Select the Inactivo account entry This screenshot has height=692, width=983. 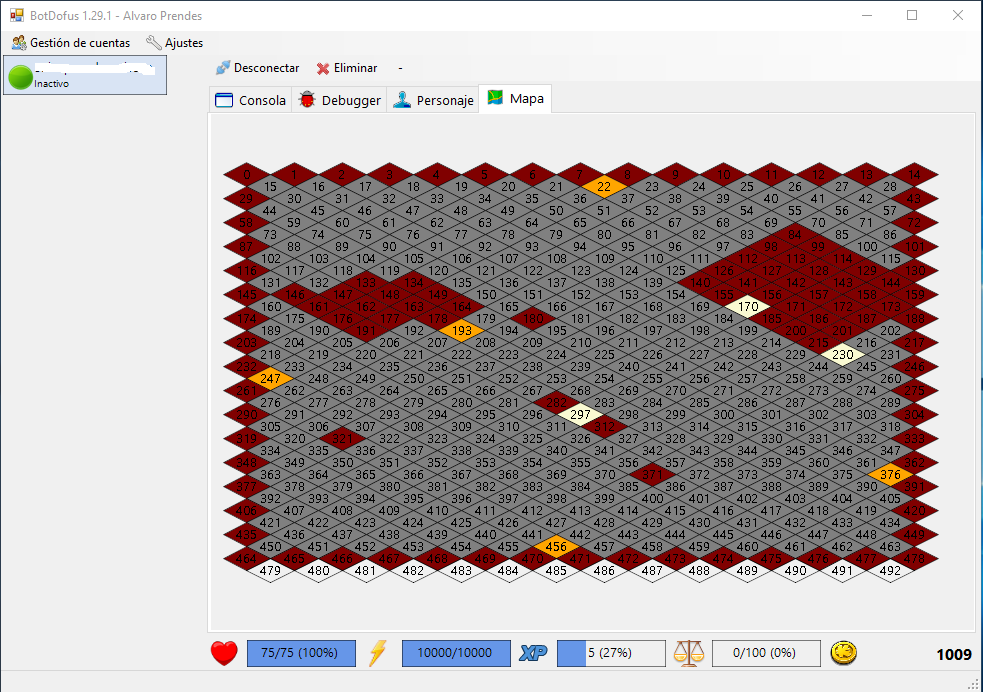(x=85, y=75)
